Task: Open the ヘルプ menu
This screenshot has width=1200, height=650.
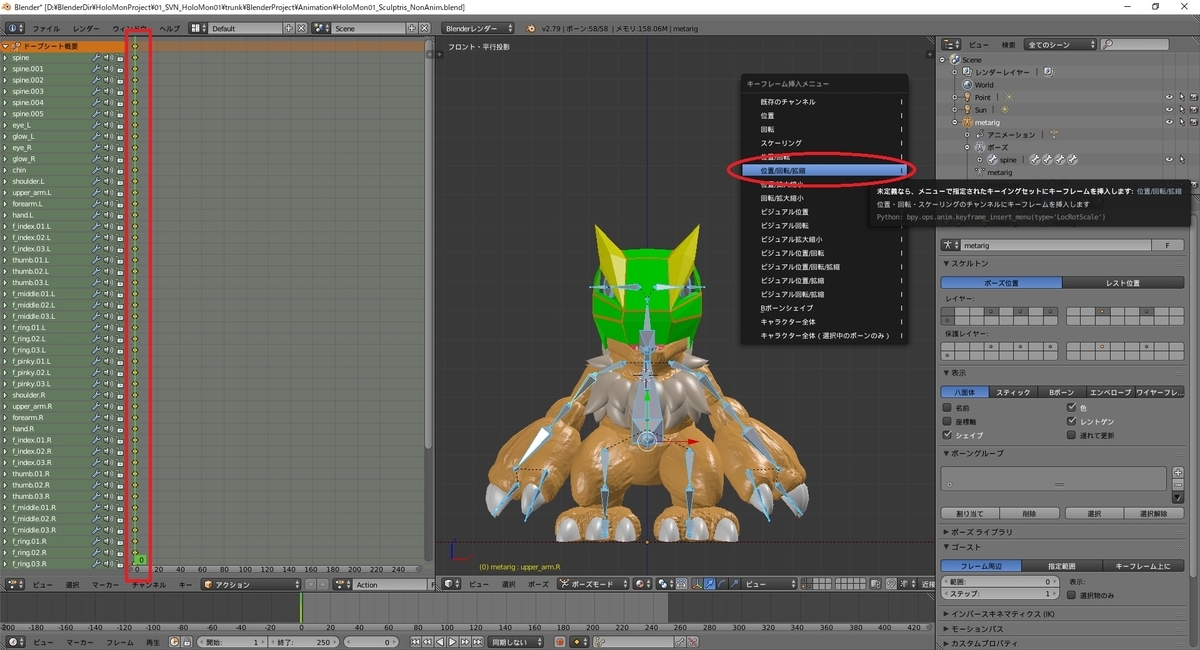Action: tap(170, 29)
